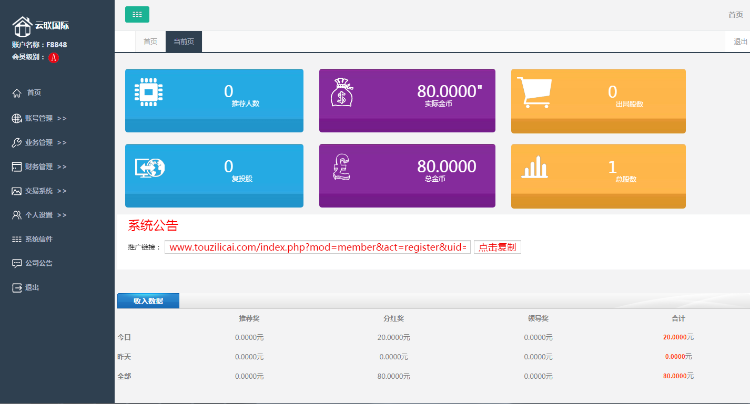The image size is (750, 404).
Task: Click the red member-level A badge
Action: click(54, 57)
